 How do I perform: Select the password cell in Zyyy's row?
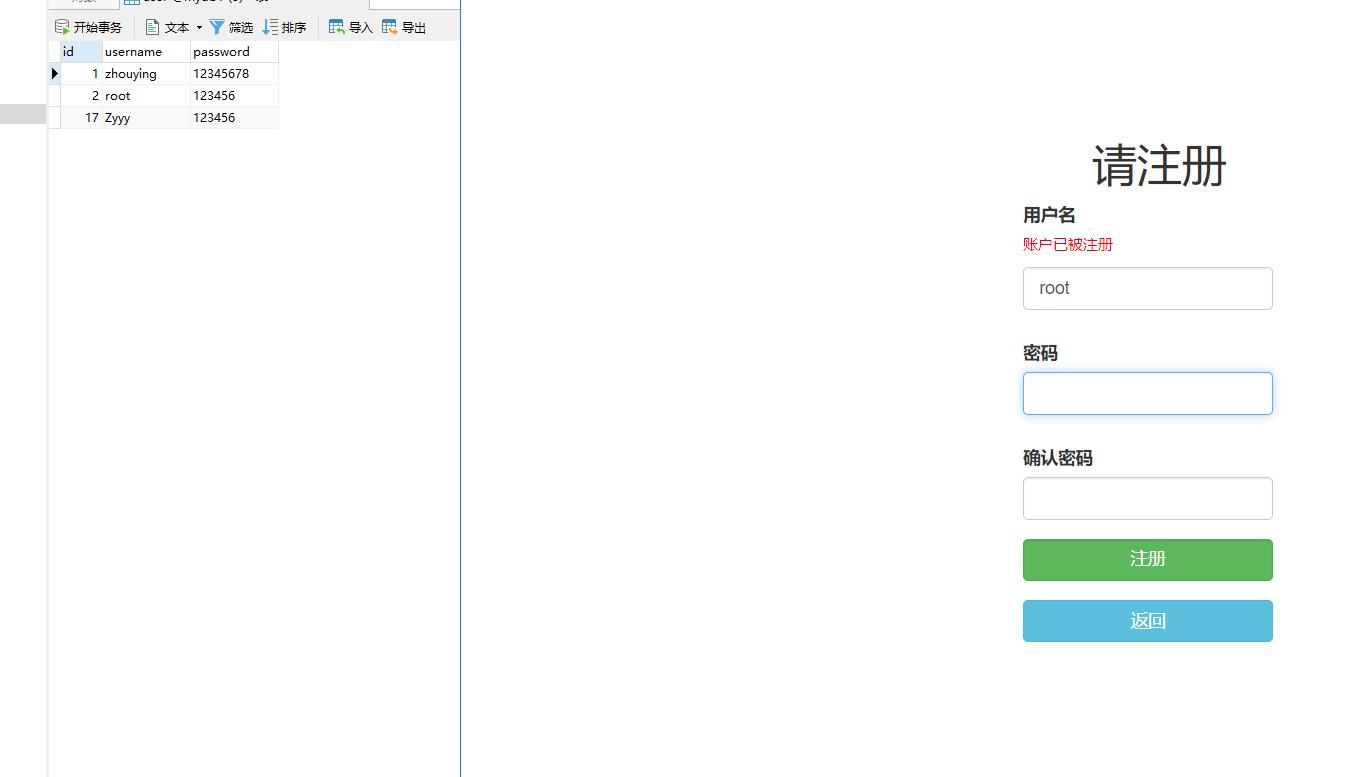[x=234, y=118]
